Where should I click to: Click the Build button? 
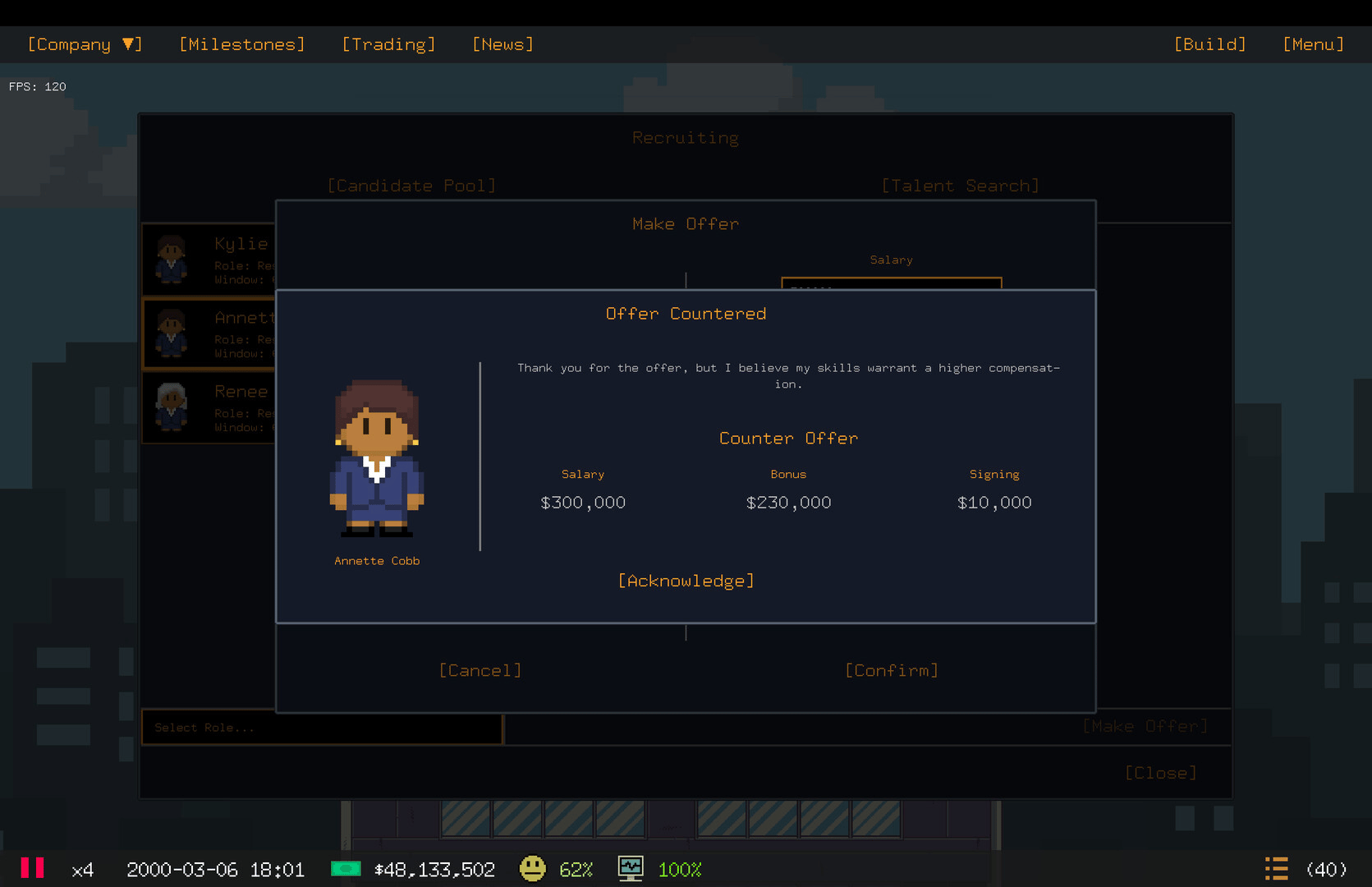click(1209, 44)
